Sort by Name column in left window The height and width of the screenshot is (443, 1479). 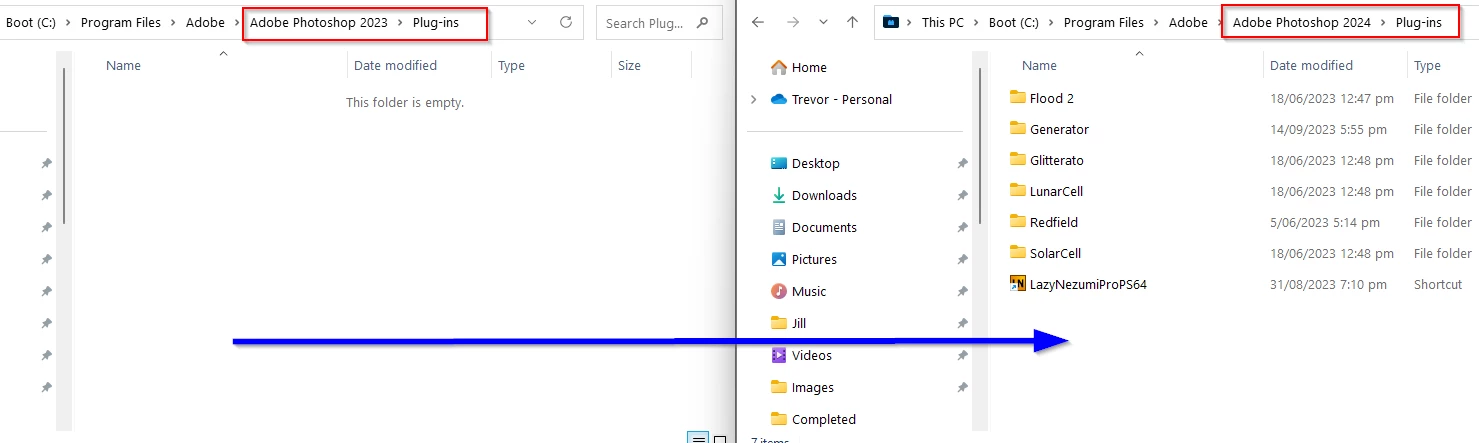(x=123, y=65)
